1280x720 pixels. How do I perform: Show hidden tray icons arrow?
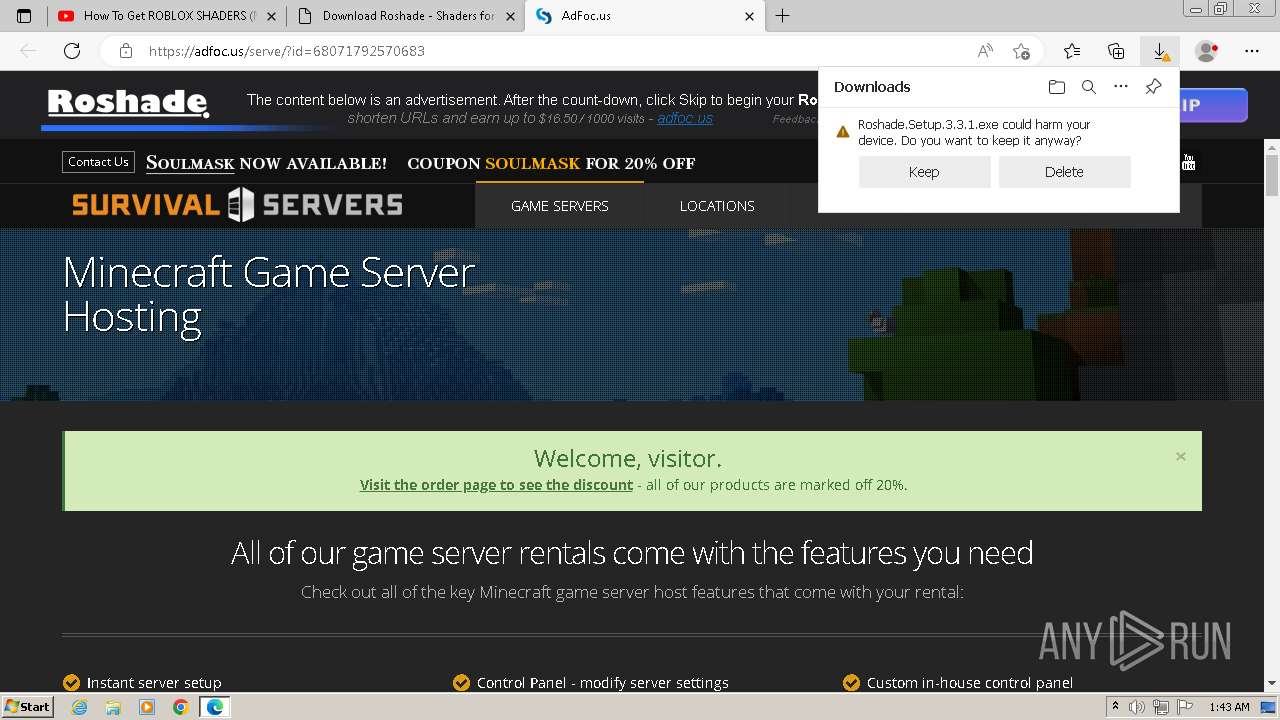(x=1115, y=707)
